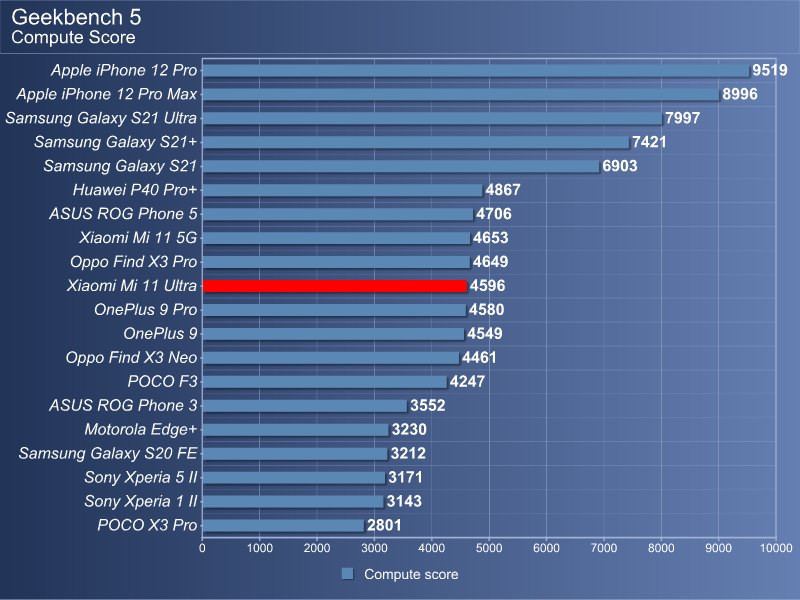Click the Compute score legend color swatch
The image size is (800, 600).
tap(347, 574)
